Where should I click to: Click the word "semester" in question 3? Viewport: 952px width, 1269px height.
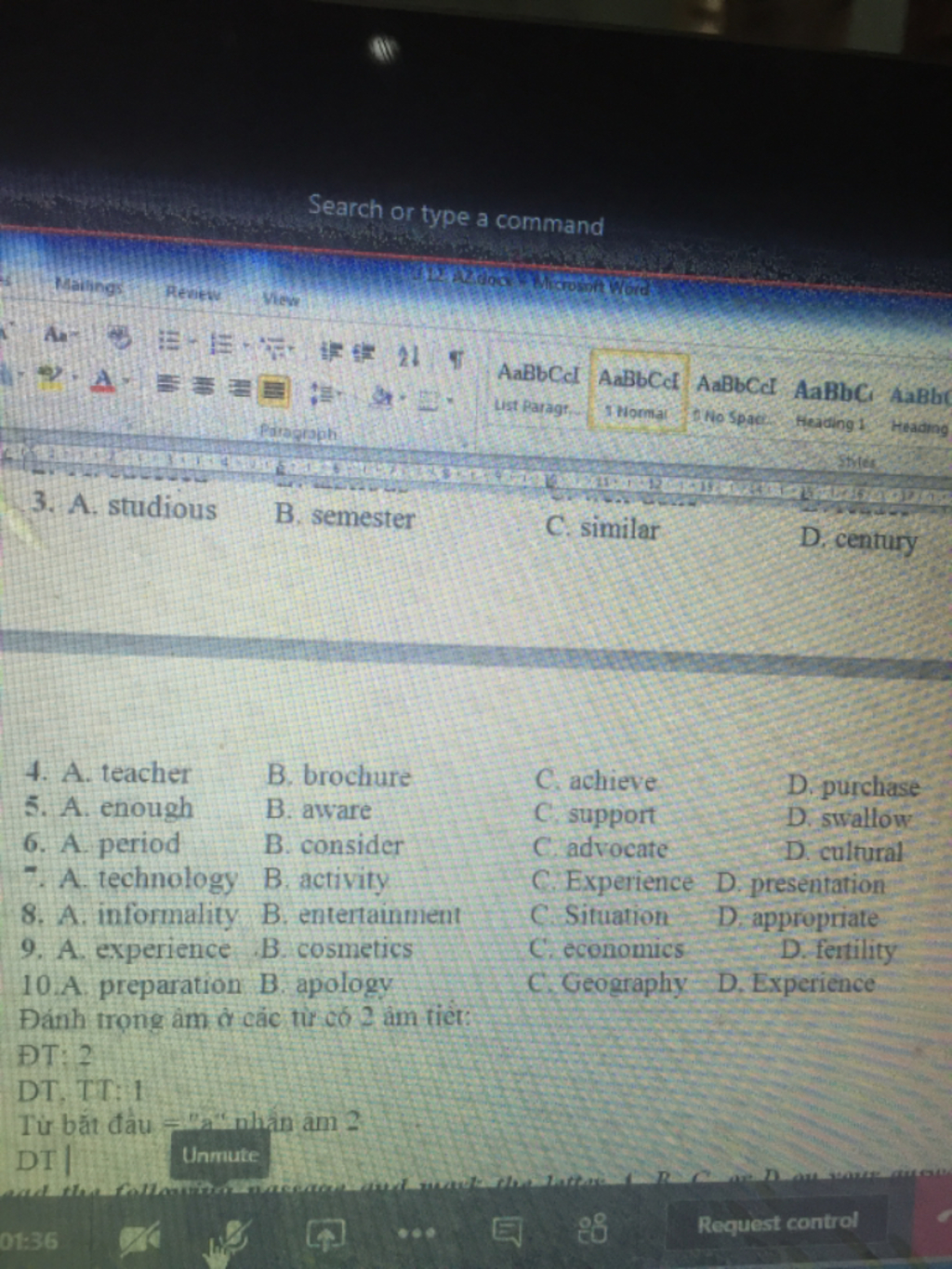pyautogui.click(x=363, y=517)
